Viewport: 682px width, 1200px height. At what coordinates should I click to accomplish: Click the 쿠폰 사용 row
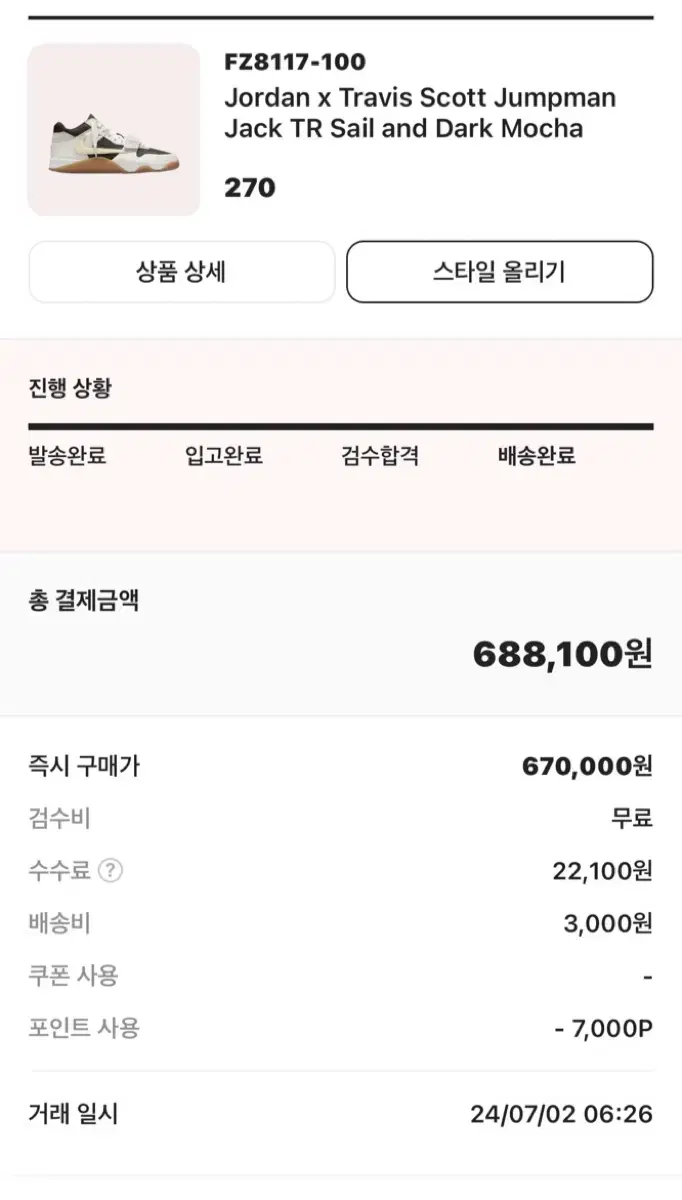point(341,975)
